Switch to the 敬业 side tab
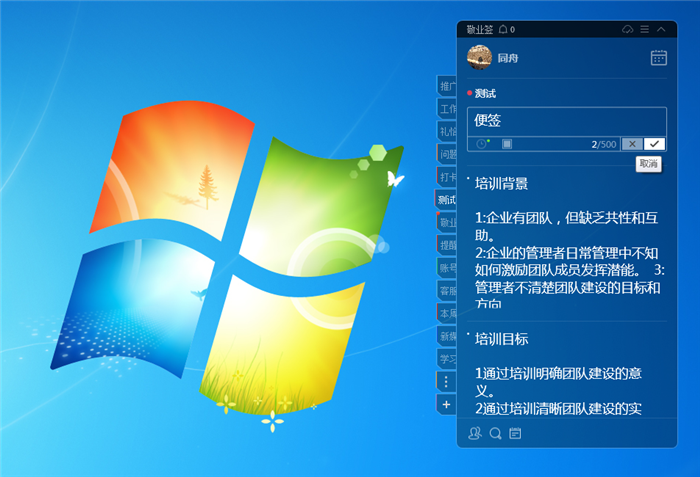 pos(447,222)
